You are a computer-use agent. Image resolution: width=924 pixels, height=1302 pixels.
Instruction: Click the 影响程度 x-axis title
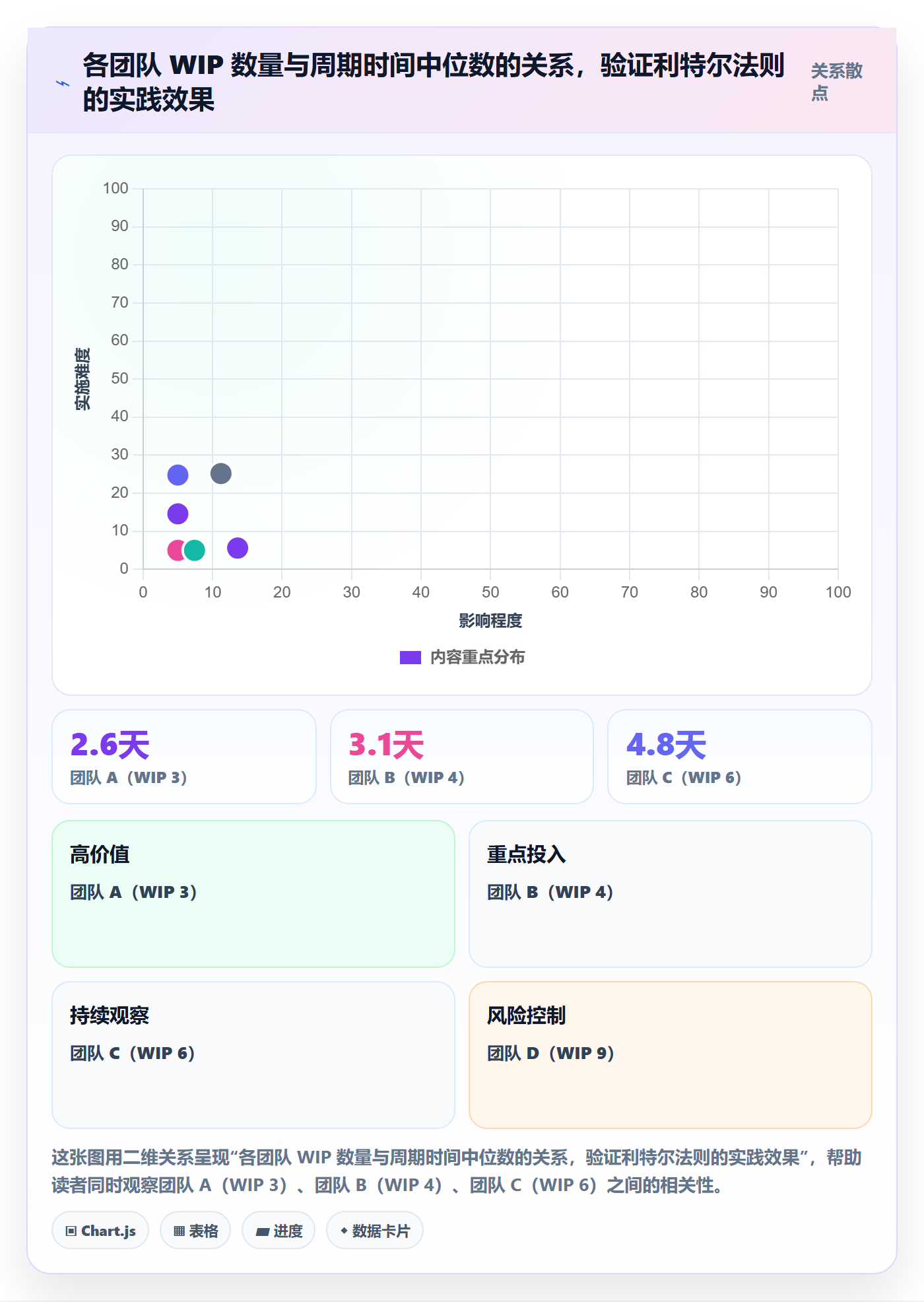coord(490,621)
